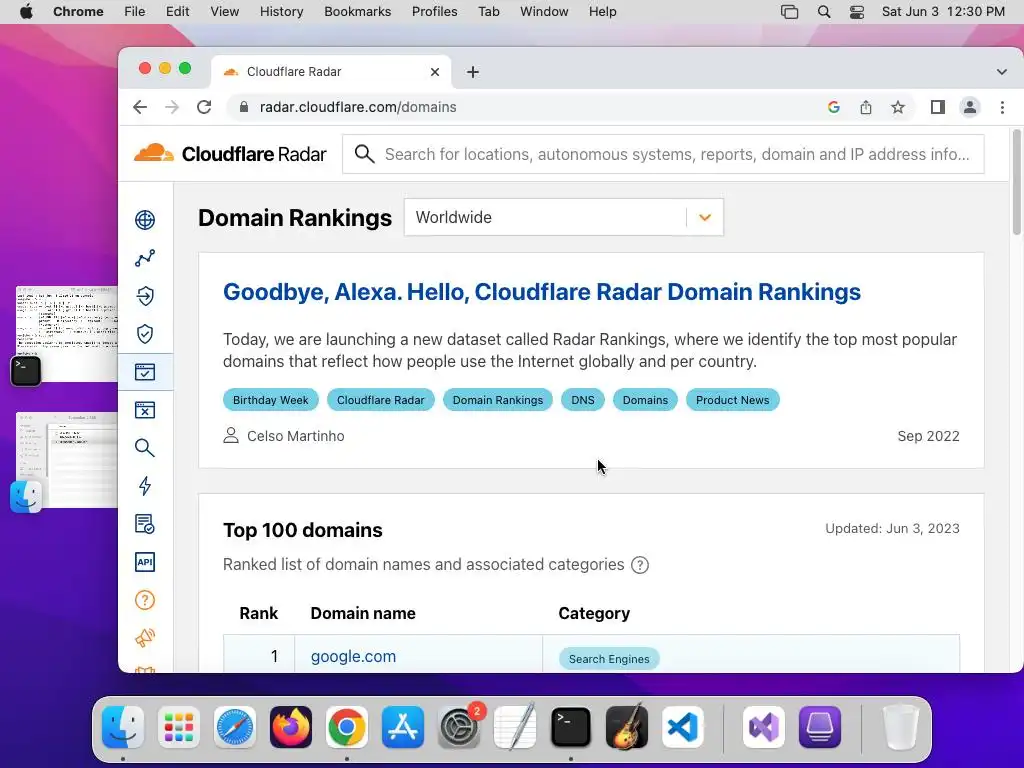The width and height of the screenshot is (1024, 768).
Task: Reload the page
Action: pyautogui.click(x=204, y=107)
